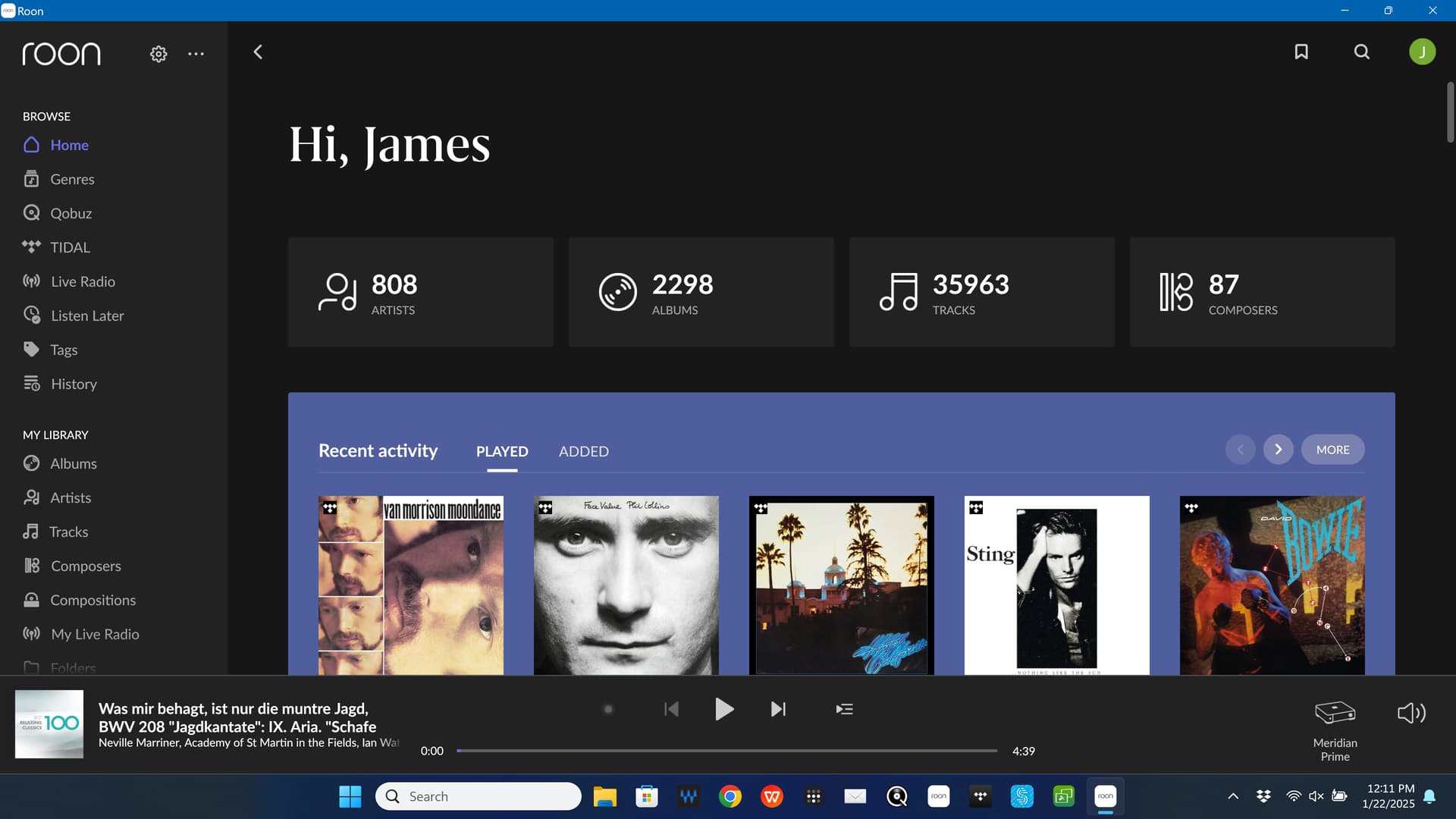
Task: Open My Live Radio in sidebar
Action: [x=81, y=634]
